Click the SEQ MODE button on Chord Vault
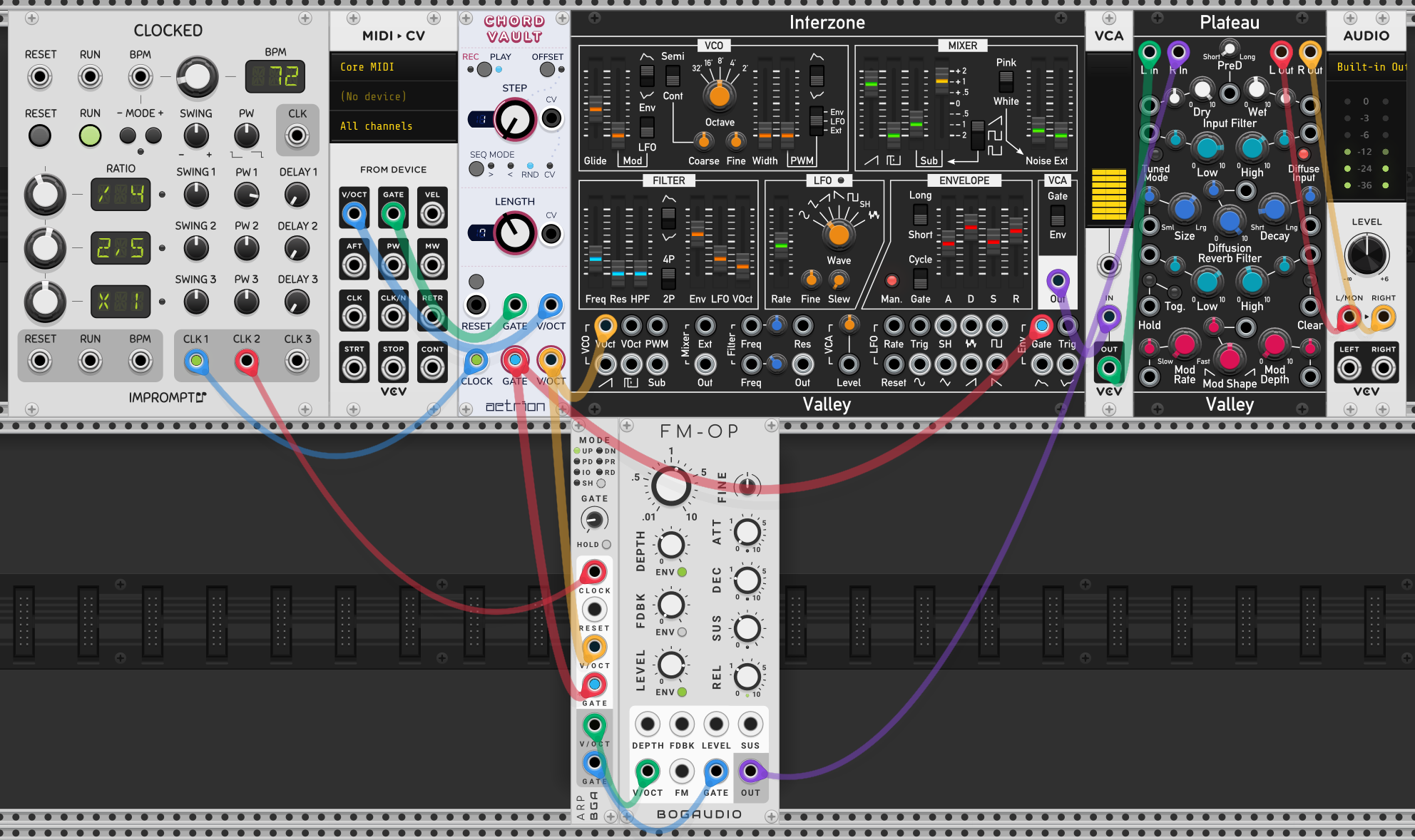The image size is (1415, 840). [476, 168]
